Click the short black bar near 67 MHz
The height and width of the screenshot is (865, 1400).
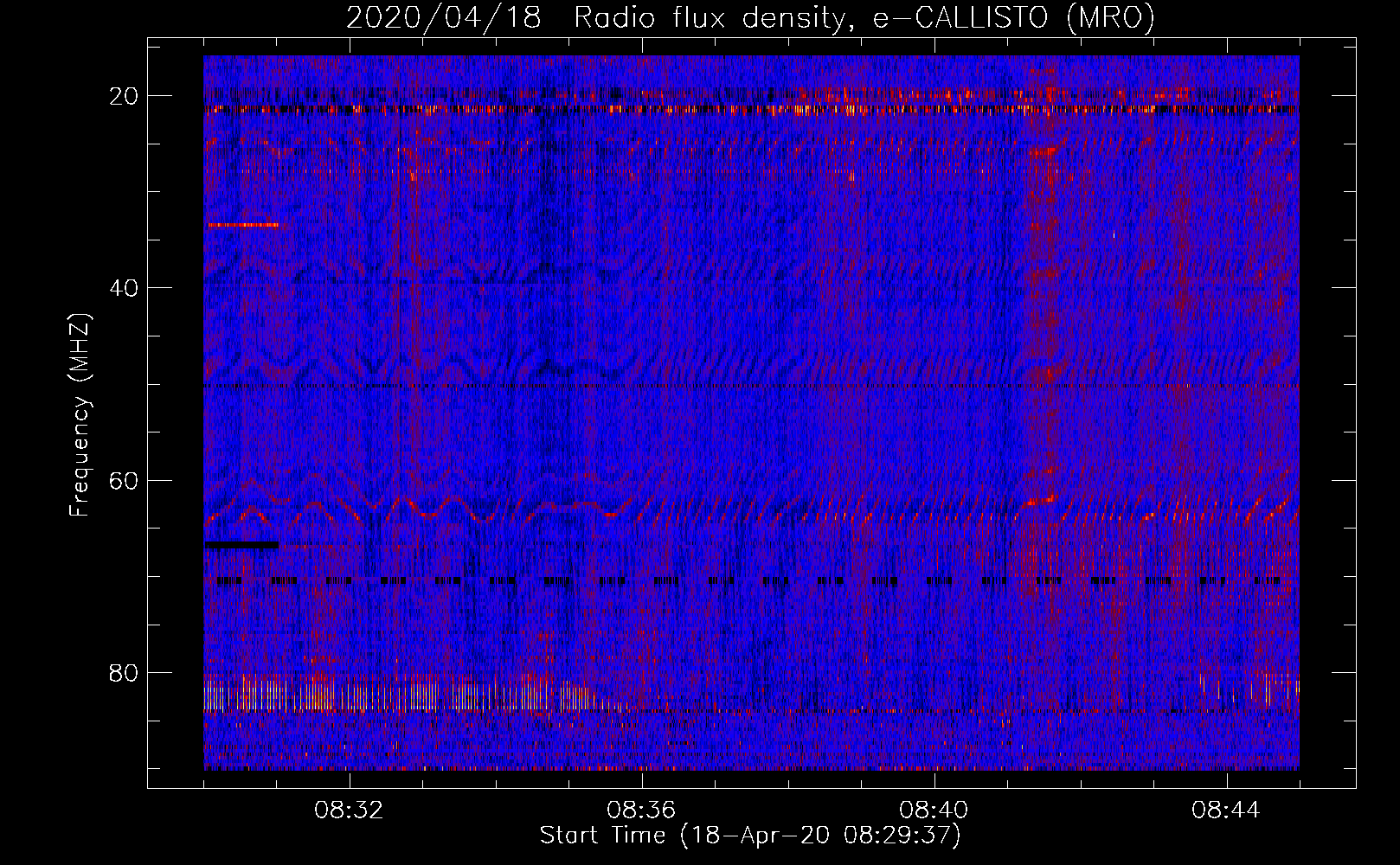[242, 544]
